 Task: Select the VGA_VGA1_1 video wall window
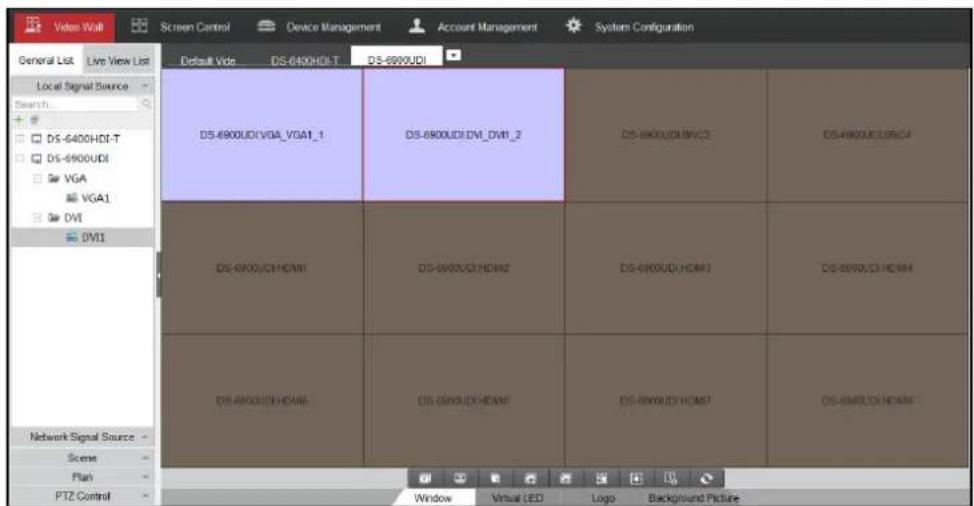pos(262,135)
